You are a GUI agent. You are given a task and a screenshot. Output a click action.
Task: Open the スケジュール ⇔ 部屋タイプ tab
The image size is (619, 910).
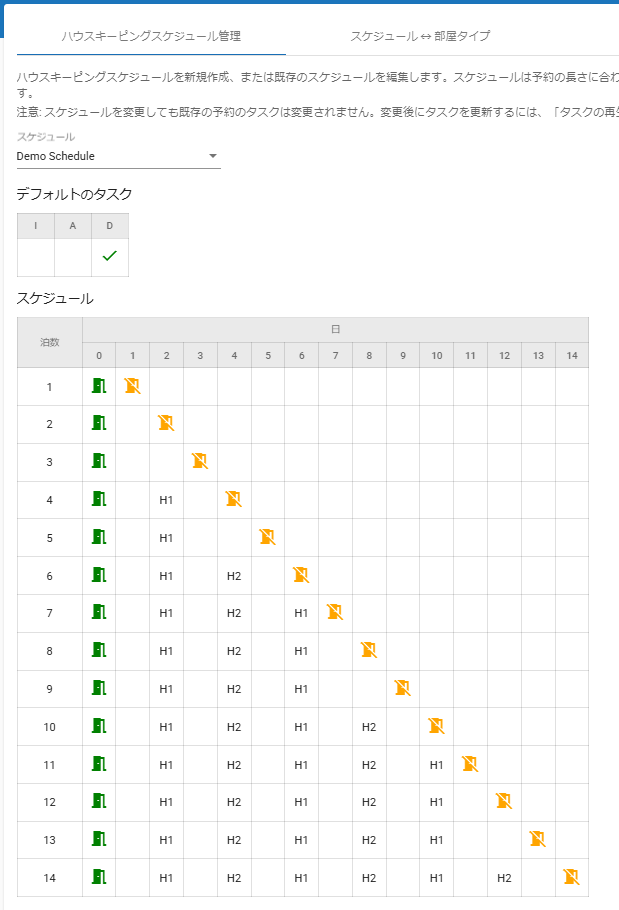(420, 36)
